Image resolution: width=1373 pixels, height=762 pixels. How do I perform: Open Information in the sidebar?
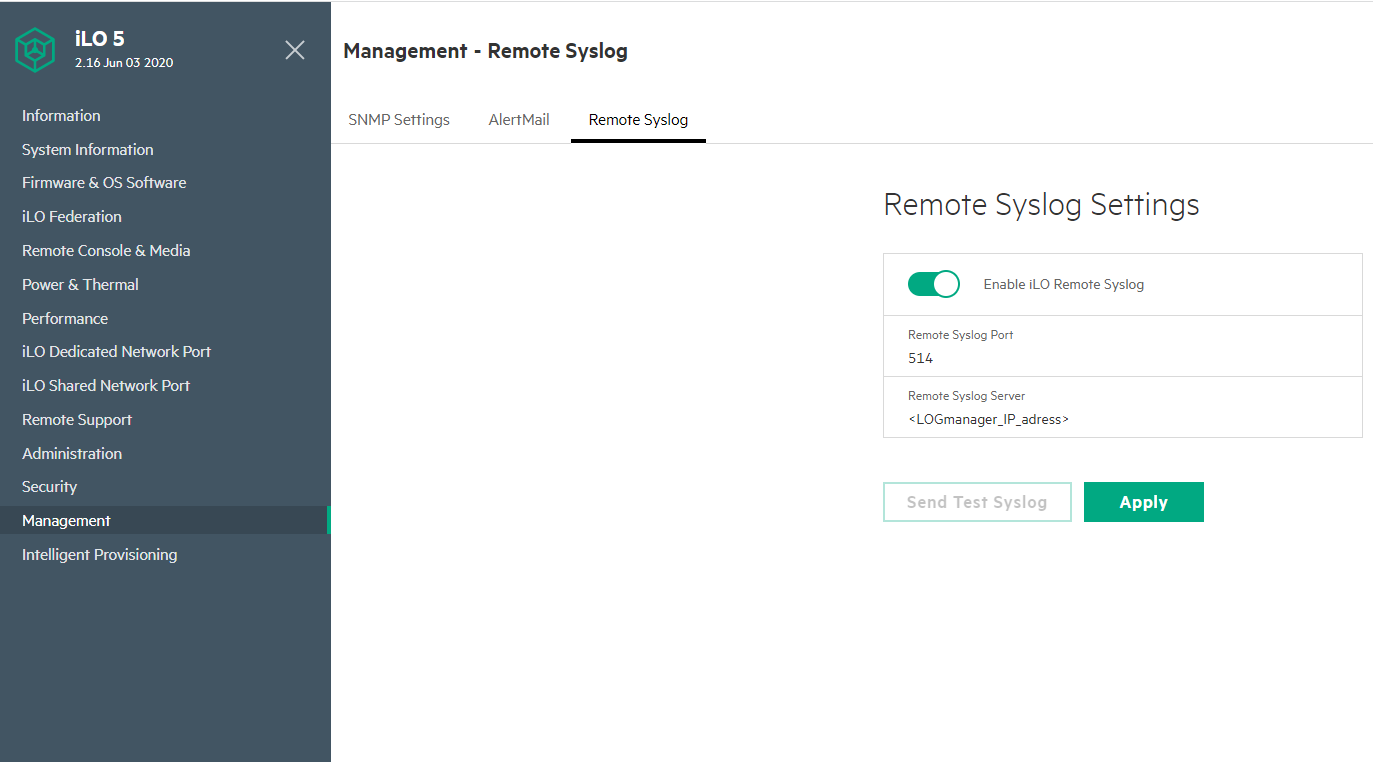61,116
